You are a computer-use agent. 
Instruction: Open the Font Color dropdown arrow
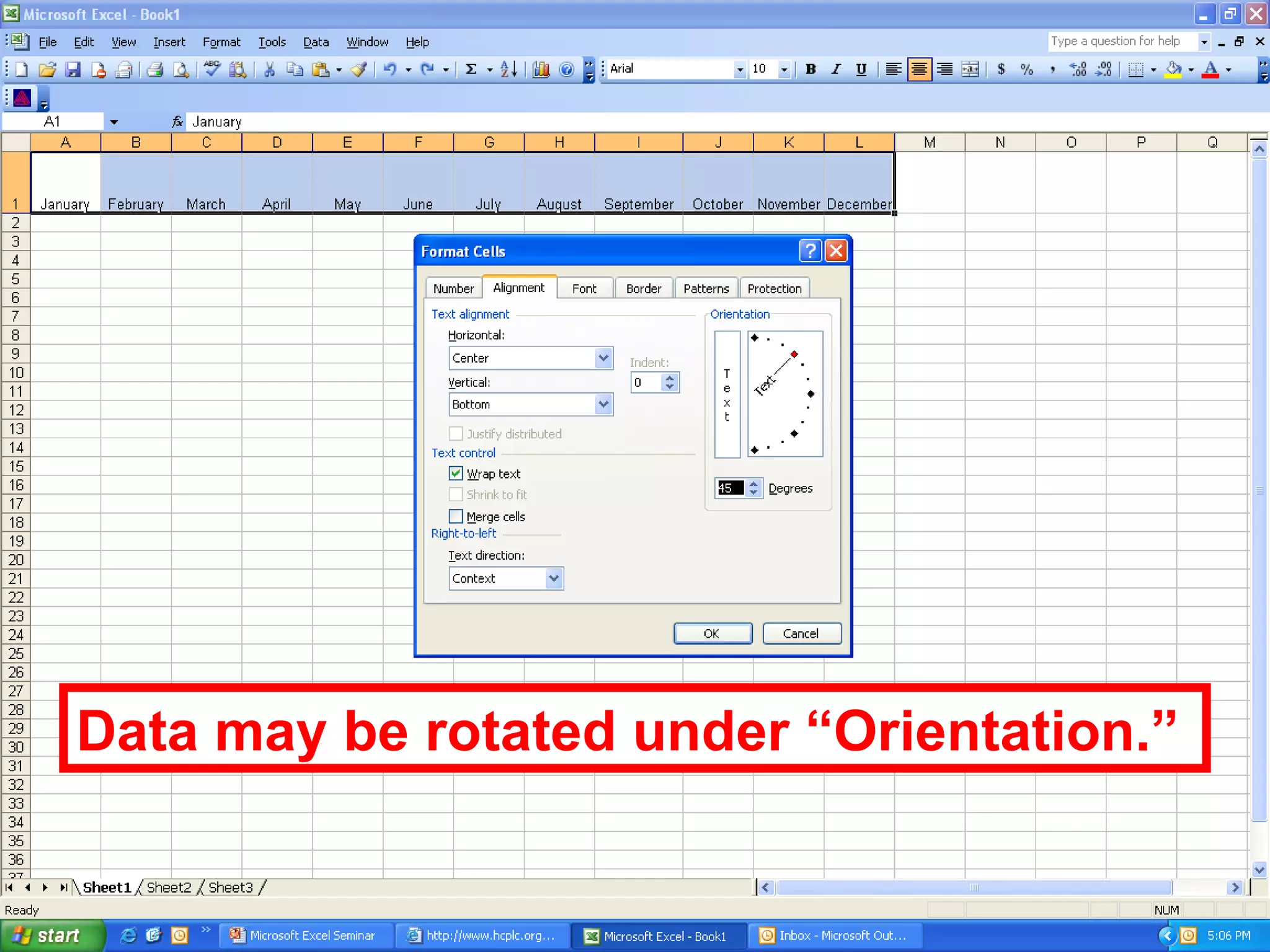(1229, 69)
